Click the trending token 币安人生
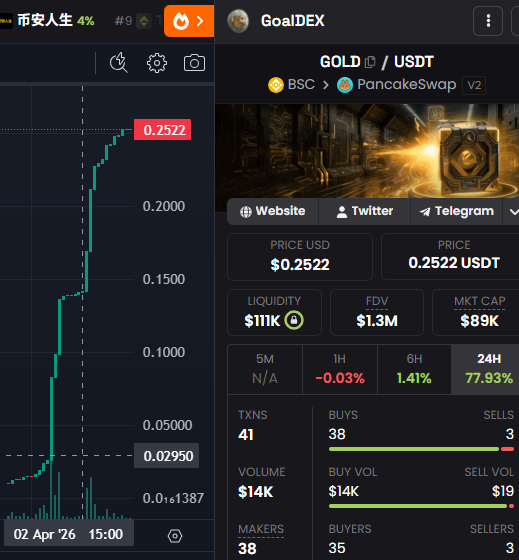Screen dimensions: 519x560 (45, 20)
